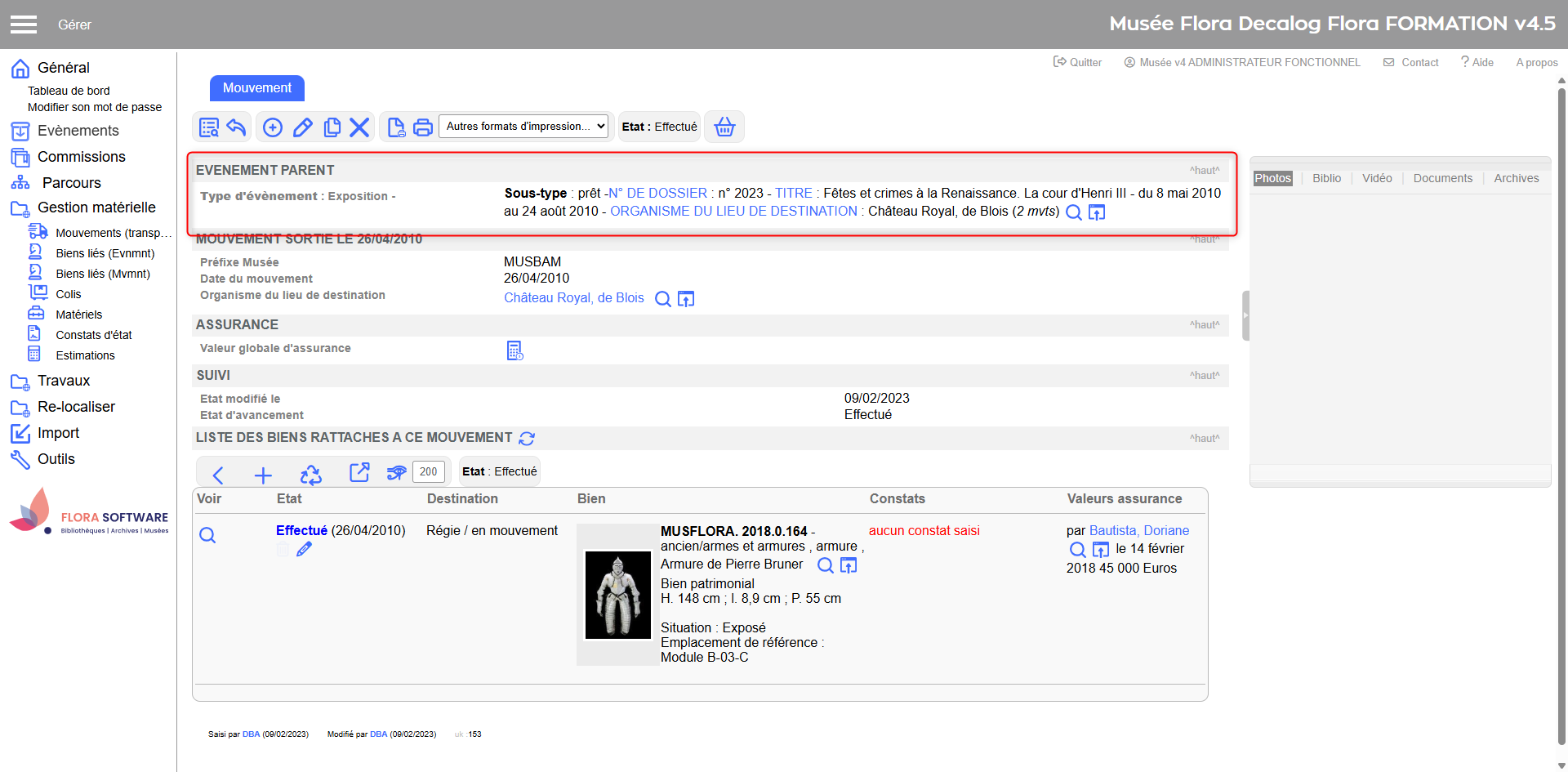Click the basket icon in the toolbar
The width and height of the screenshot is (1568, 772).
[724, 127]
